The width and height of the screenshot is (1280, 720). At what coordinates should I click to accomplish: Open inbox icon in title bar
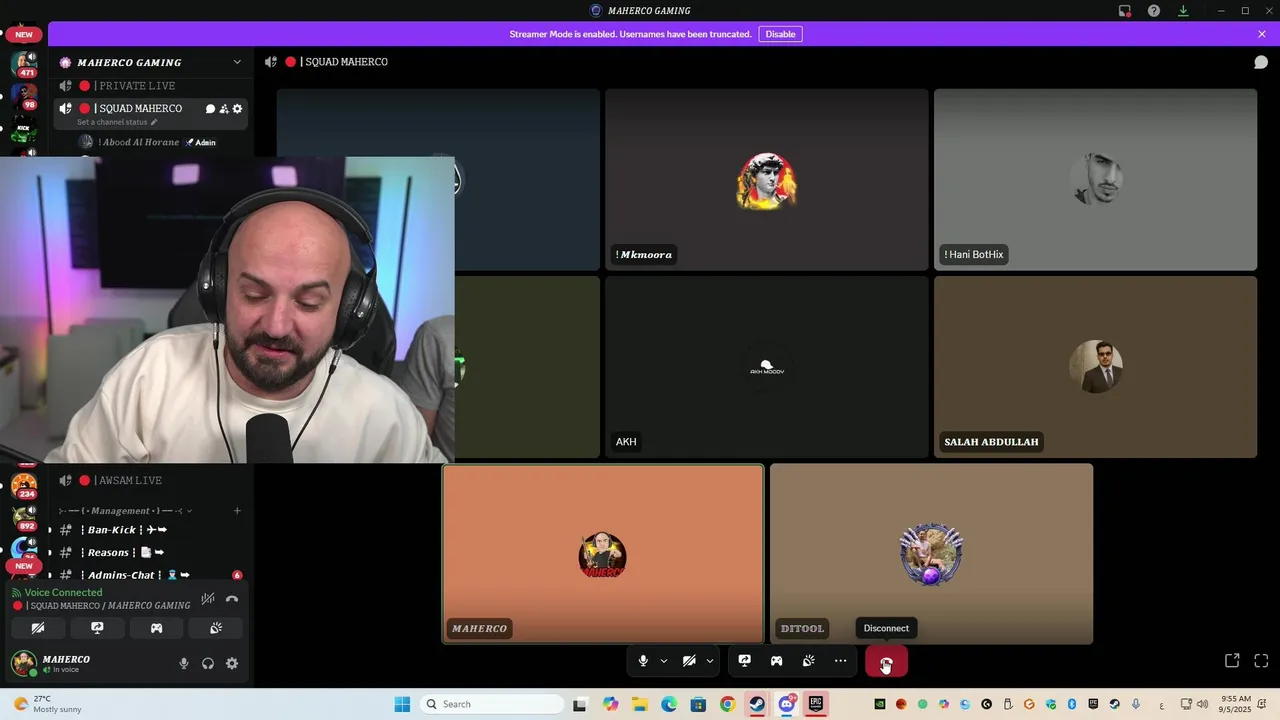pos(1125,11)
